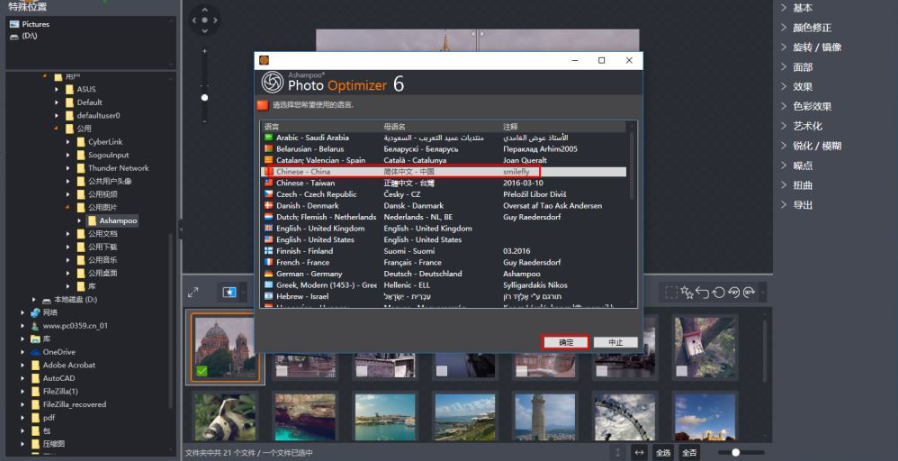Click the horizontal double-arrow icon in status bar
The image size is (898, 461).
pyautogui.click(x=639, y=453)
